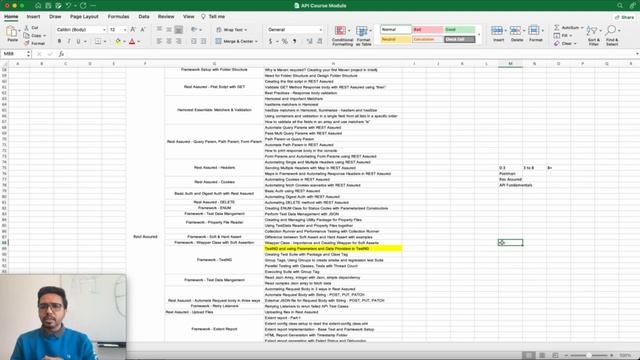Open the Copy dropdown arrow

(44, 36)
